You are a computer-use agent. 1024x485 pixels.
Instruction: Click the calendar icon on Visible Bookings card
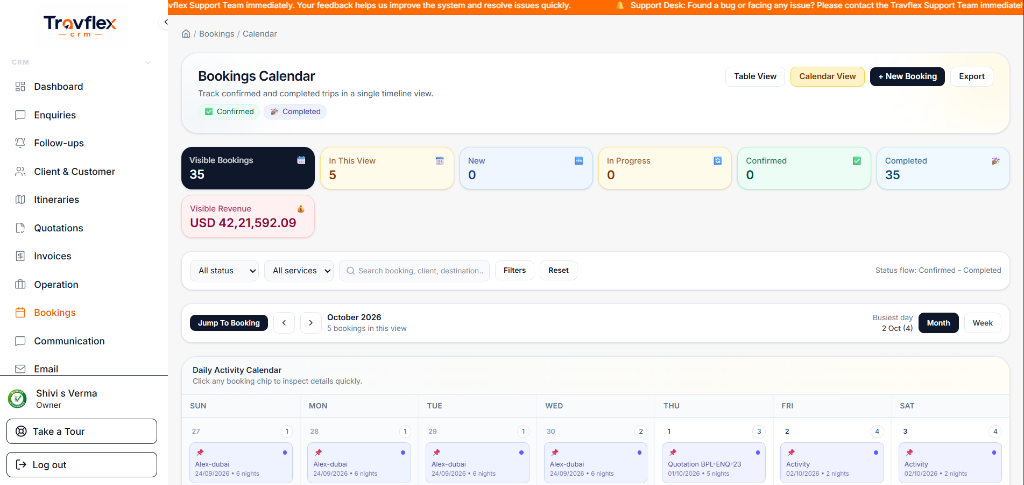tap(301, 160)
